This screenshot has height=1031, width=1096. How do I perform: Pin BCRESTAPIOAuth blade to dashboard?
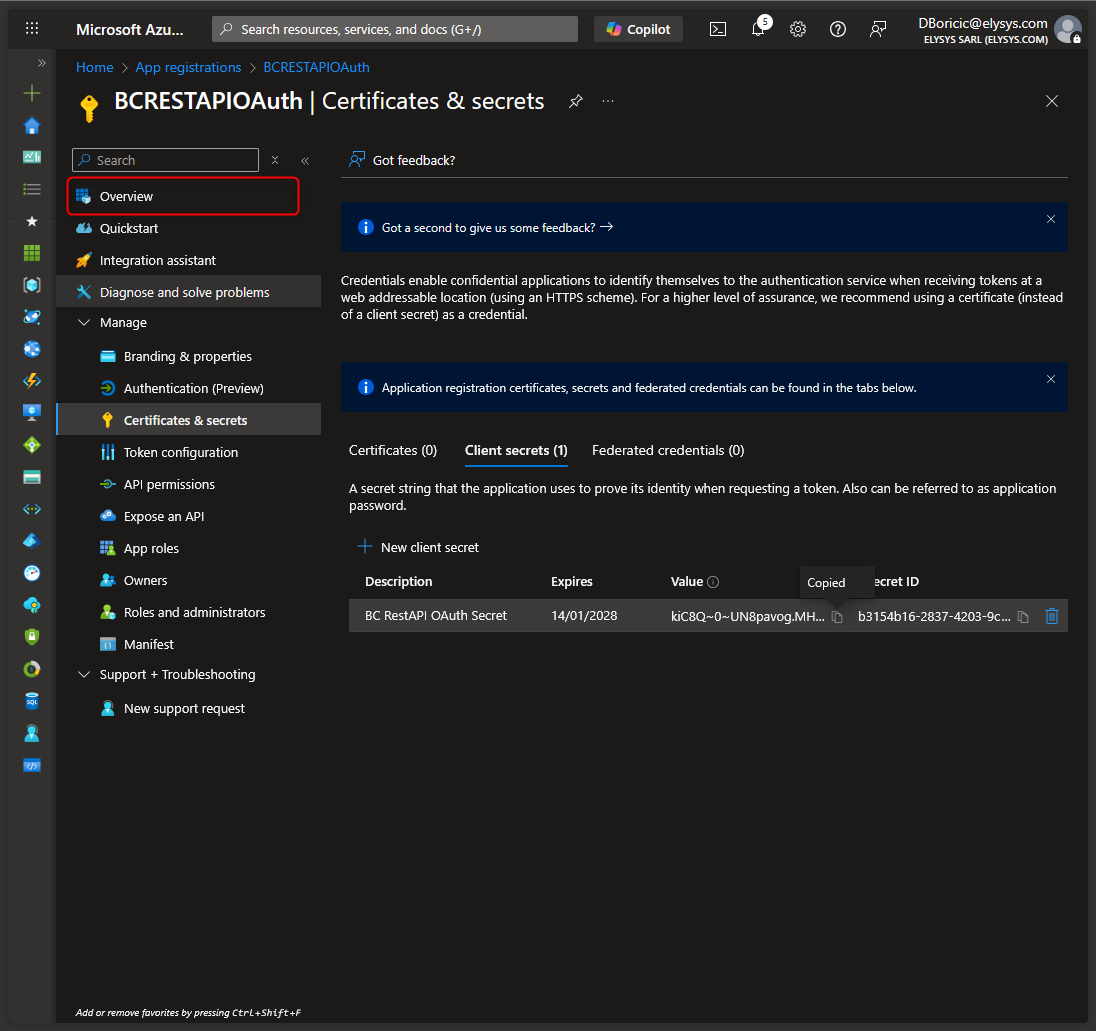pos(576,101)
